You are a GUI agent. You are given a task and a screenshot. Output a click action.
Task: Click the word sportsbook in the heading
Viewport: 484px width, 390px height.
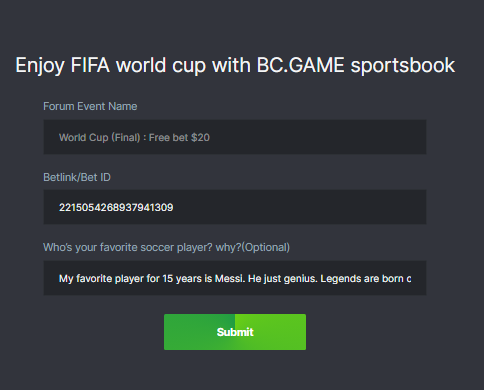pos(403,65)
